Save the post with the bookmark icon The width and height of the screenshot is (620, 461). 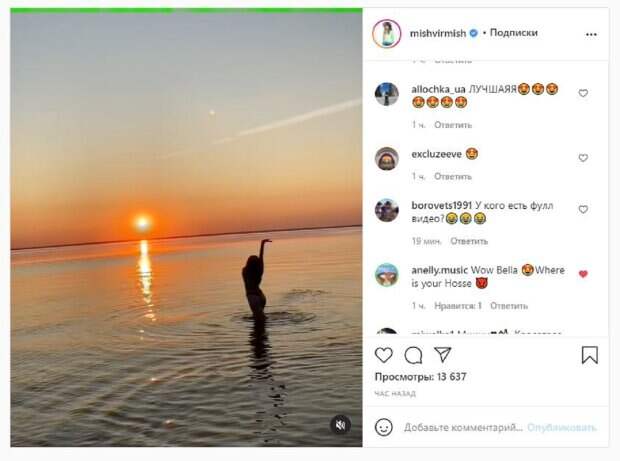[590, 355]
